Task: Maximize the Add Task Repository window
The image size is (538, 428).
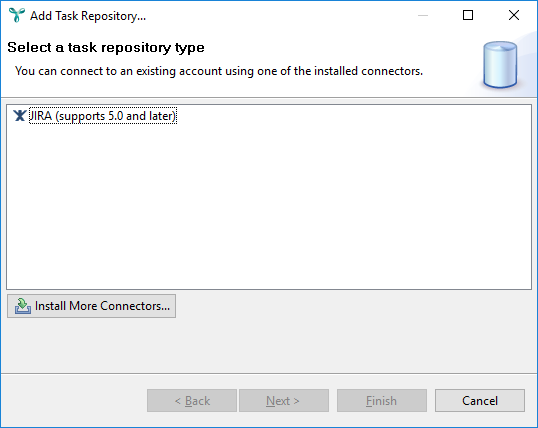Action: click(468, 15)
